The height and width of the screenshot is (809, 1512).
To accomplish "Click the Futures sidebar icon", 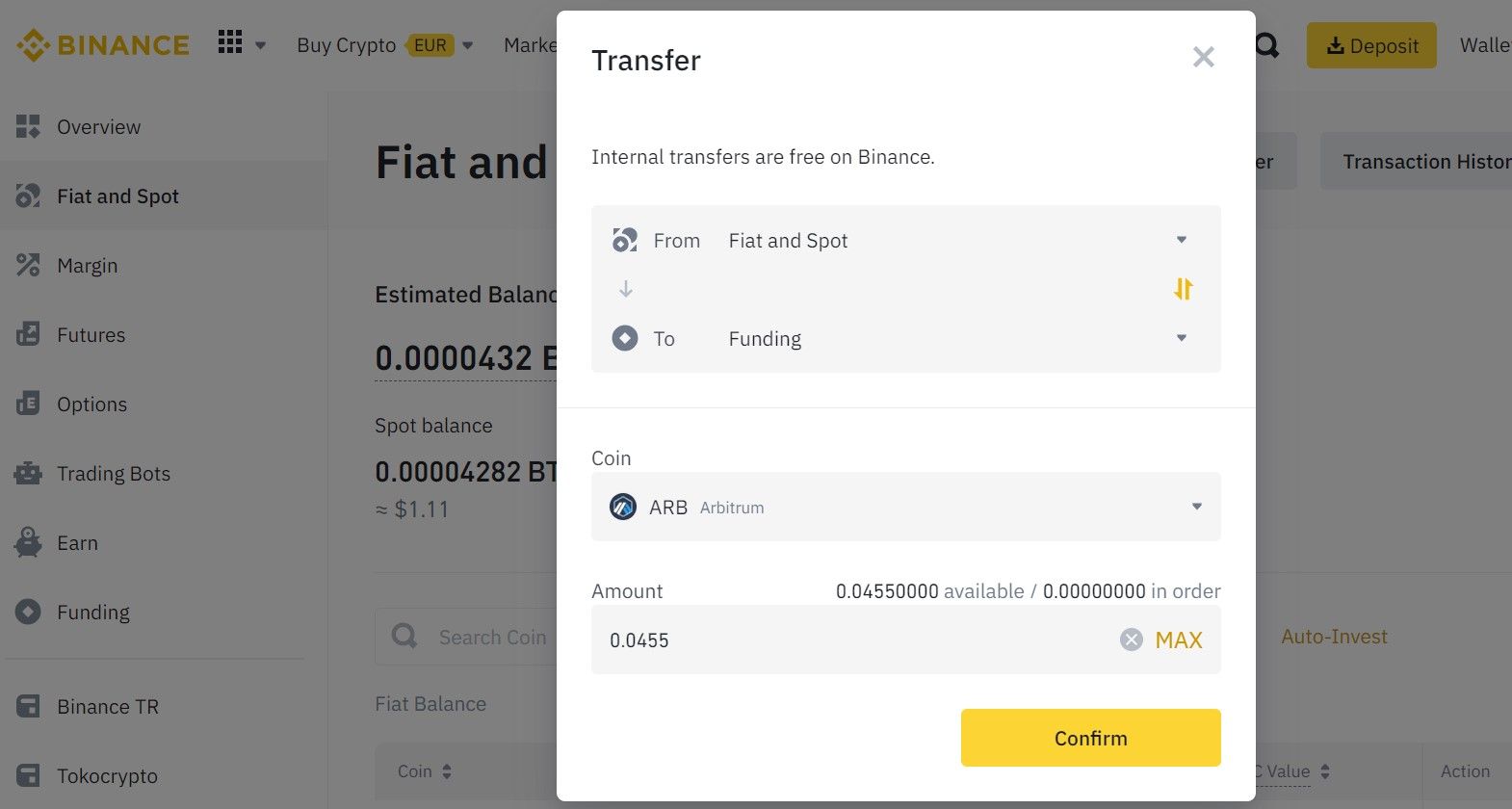I will click(28, 334).
